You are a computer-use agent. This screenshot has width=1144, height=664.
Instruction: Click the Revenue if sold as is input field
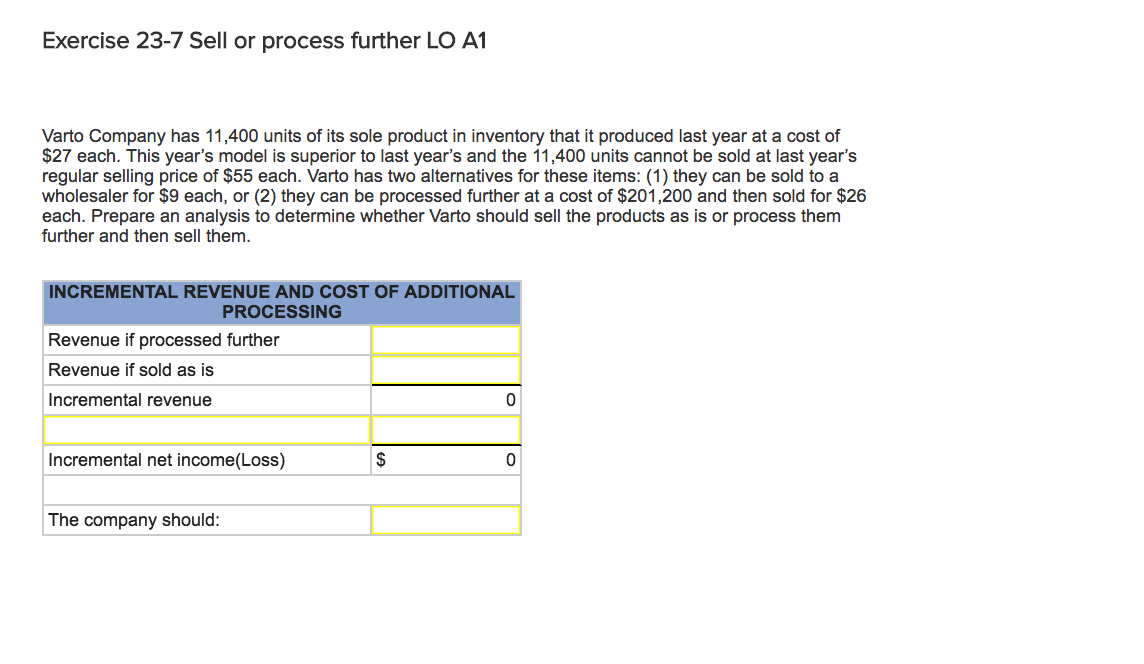(x=445, y=370)
